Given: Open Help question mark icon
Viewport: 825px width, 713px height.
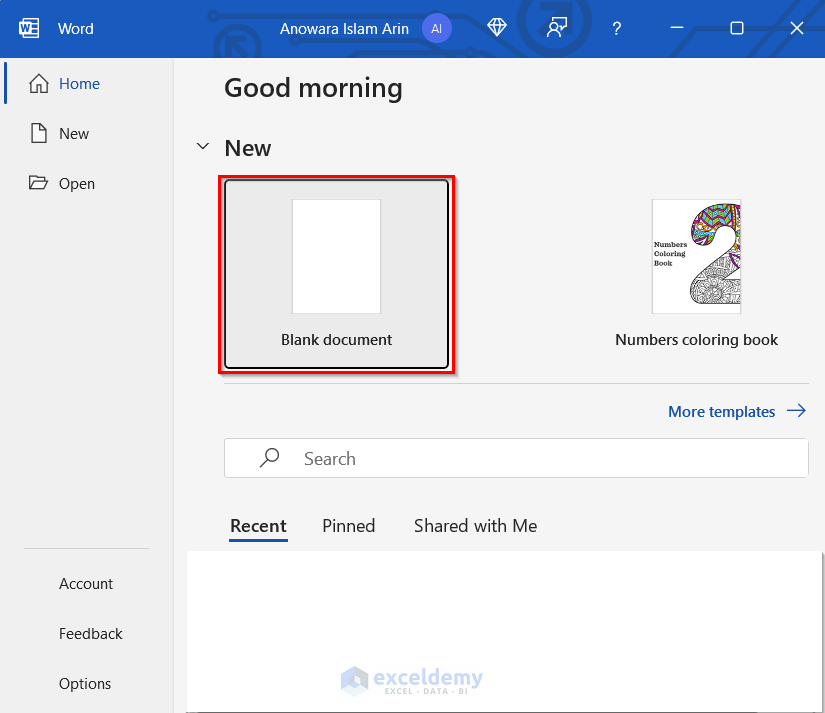Looking at the screenshot, I should tap(617, 28).
